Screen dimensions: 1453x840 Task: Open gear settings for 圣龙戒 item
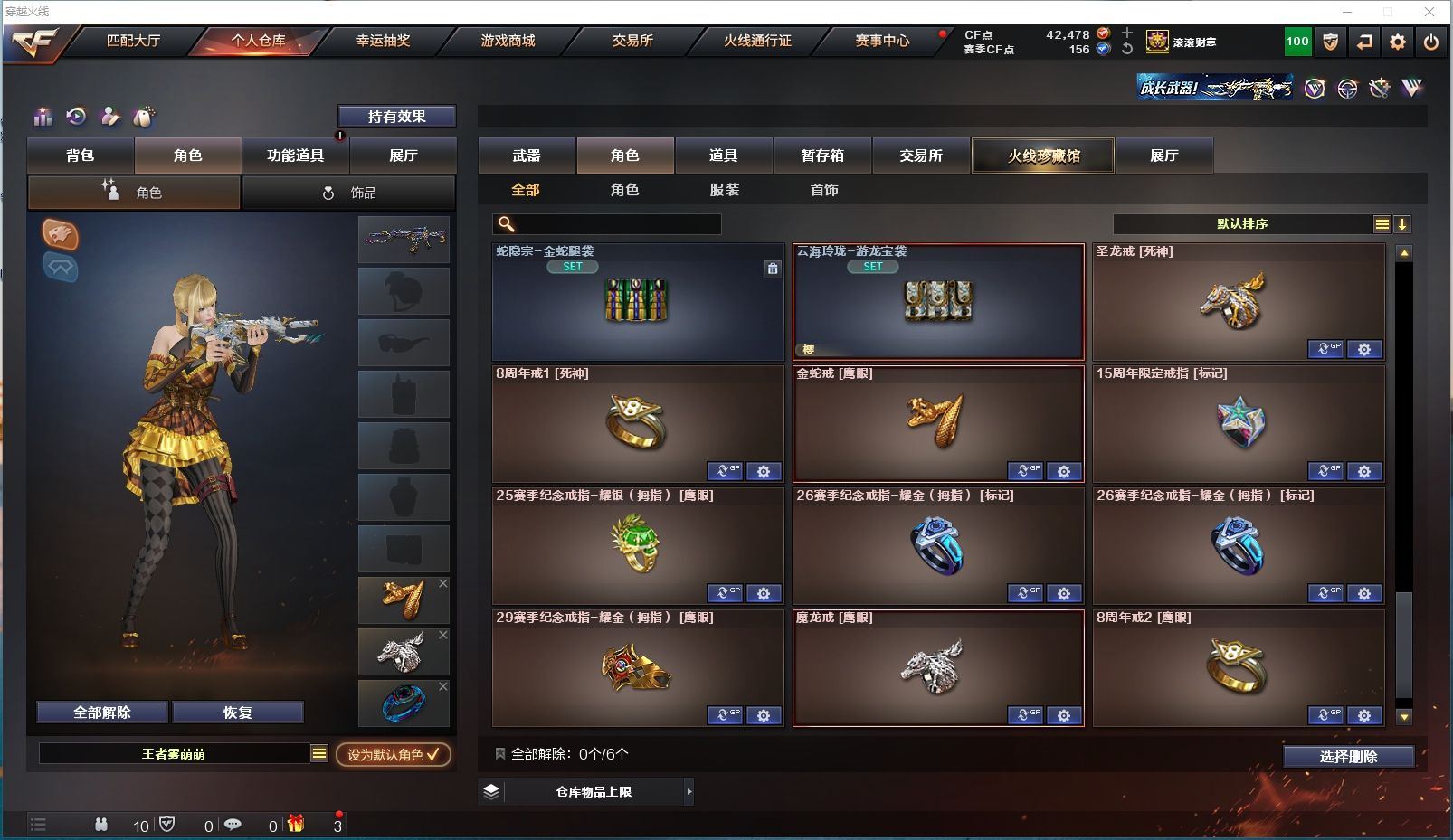tap(1364, 349)
